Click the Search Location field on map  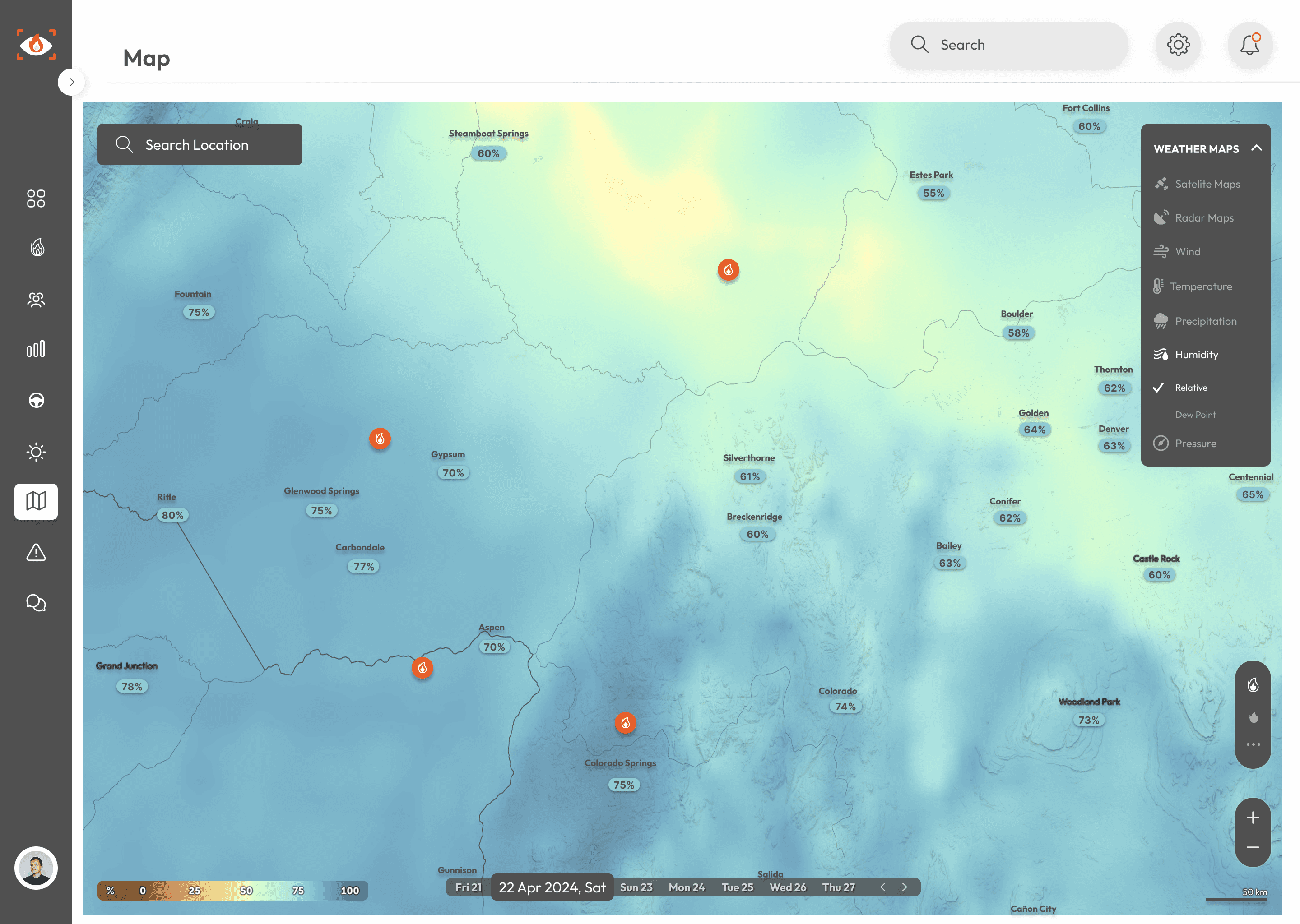point(200,144)
